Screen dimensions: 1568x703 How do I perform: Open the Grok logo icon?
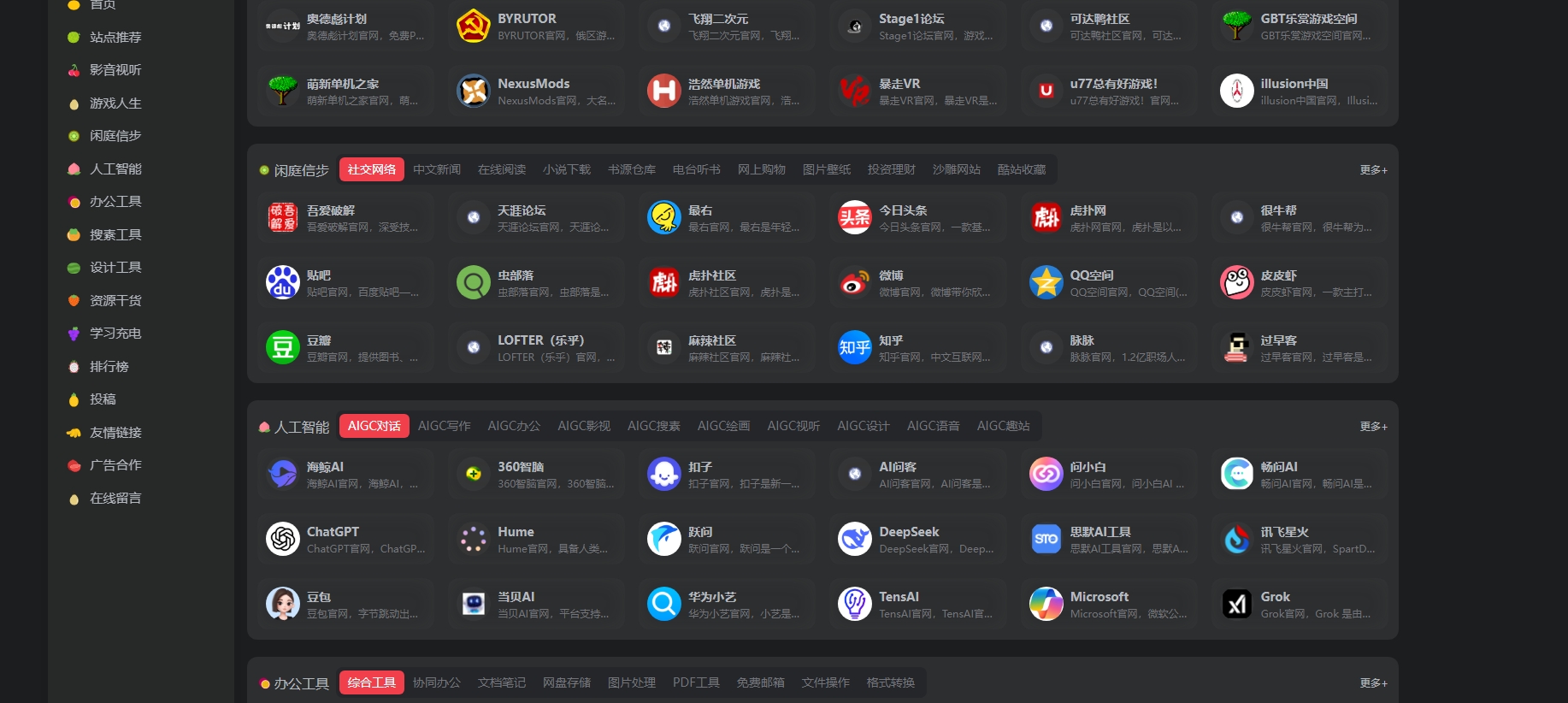(x=1236, y=604)
